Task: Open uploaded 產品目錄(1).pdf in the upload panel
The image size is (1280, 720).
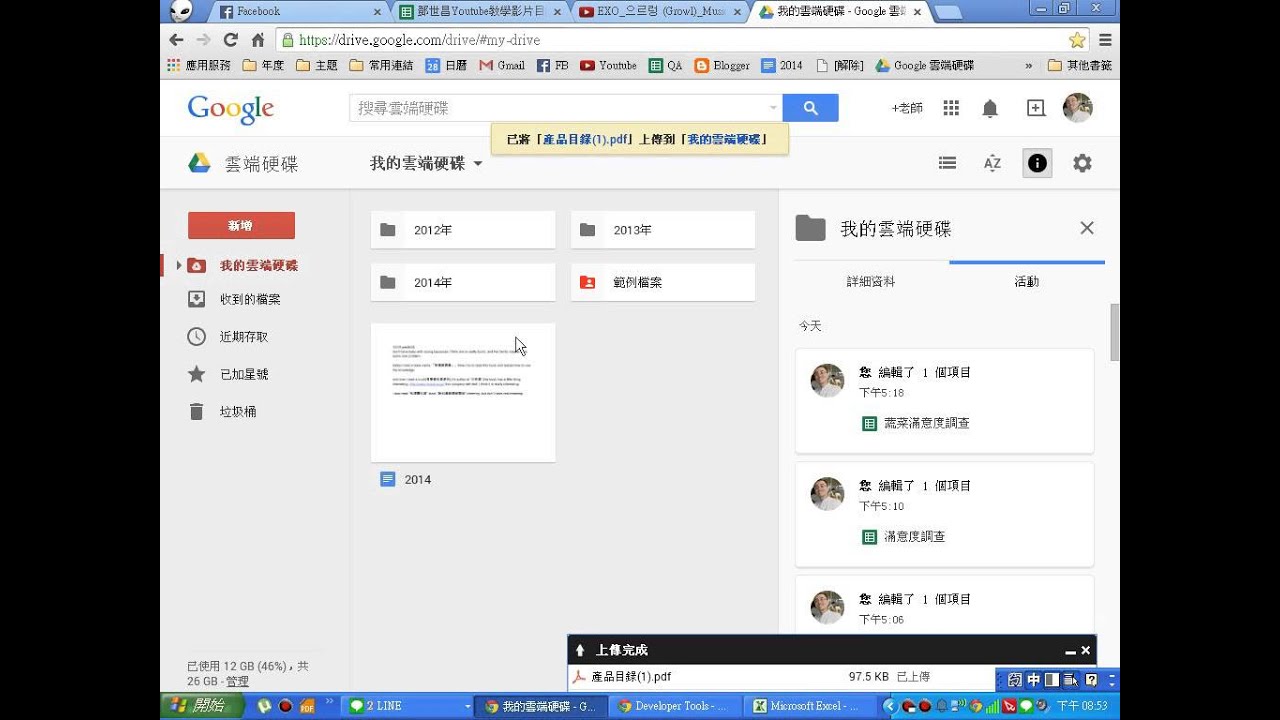Action: (631, 677)
